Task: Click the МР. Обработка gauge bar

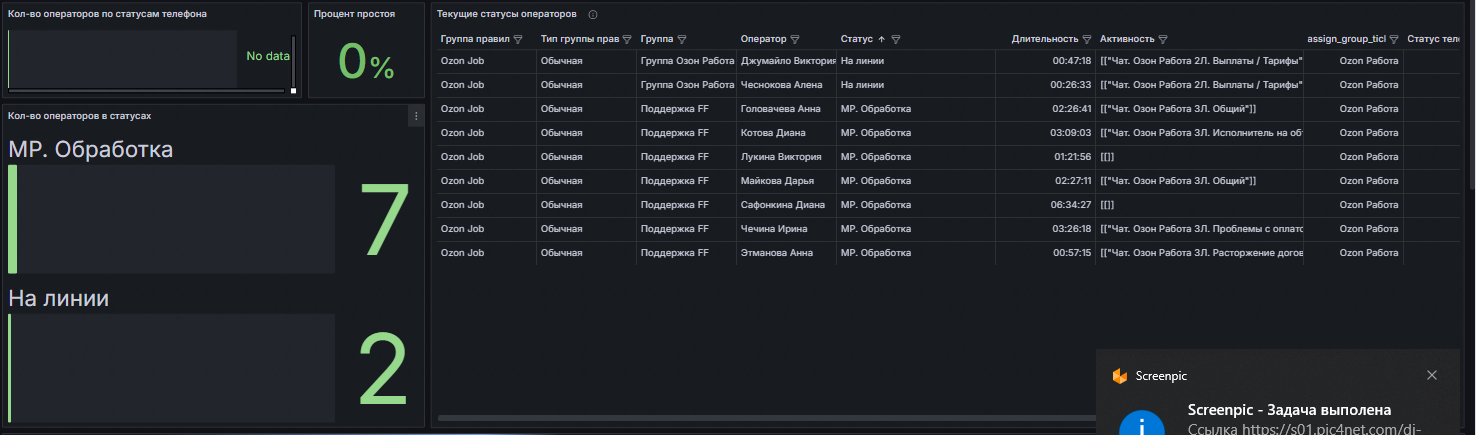Action: pos(172,219)
